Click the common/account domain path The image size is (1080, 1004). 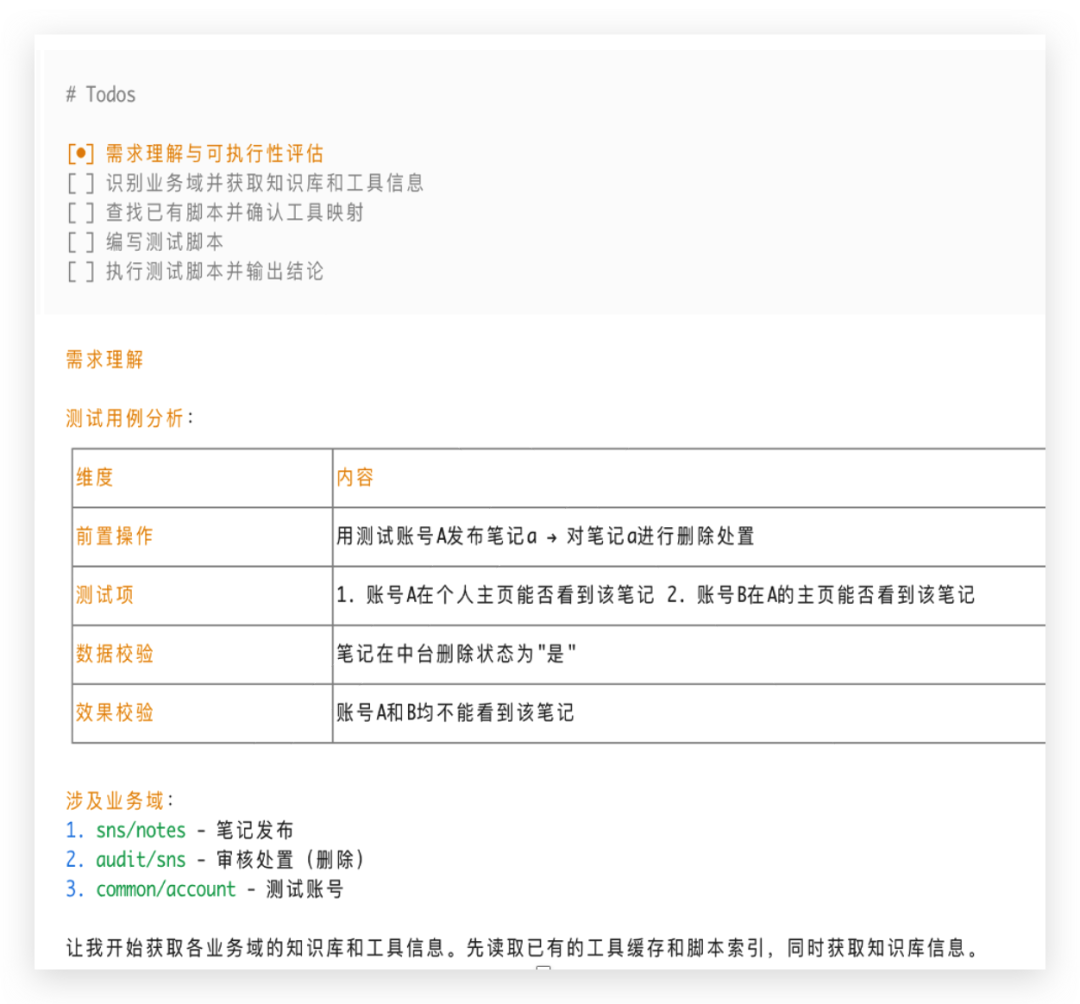pos(165,890)
